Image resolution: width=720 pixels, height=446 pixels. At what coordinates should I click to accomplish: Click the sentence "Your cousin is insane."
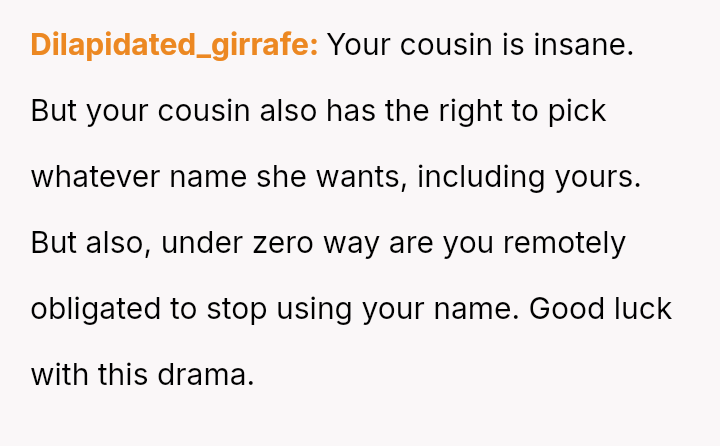(480, 45)
